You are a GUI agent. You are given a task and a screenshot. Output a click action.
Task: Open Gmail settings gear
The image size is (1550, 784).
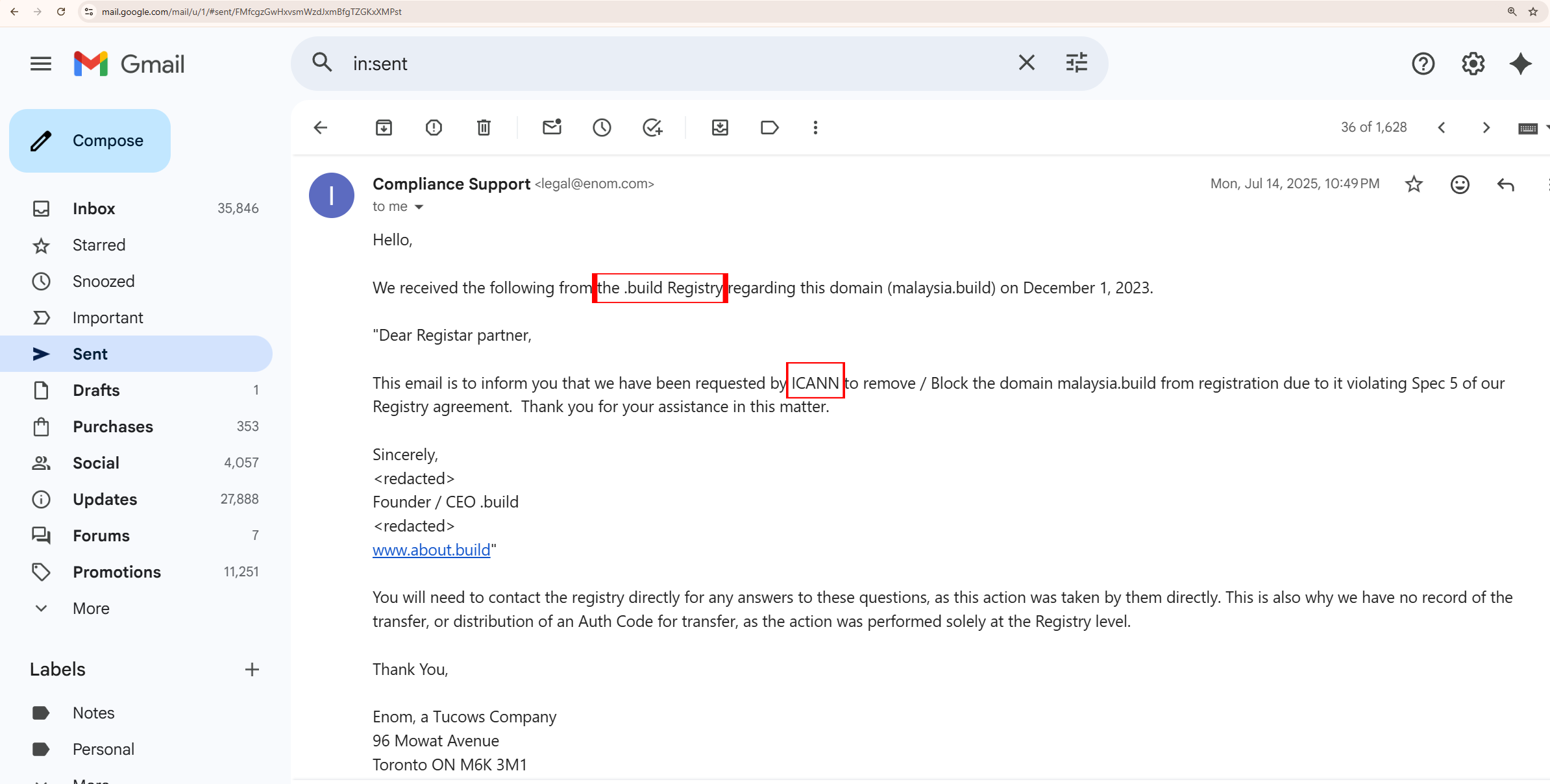[1473, 64]
